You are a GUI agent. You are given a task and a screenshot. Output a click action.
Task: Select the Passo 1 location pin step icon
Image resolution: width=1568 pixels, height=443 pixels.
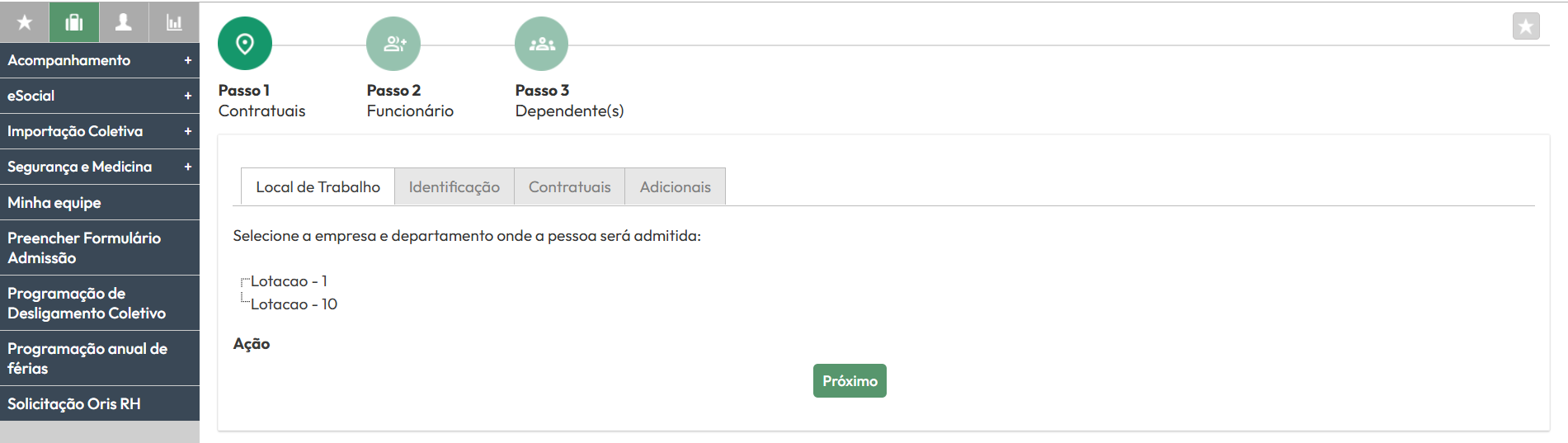click(245, 44)
